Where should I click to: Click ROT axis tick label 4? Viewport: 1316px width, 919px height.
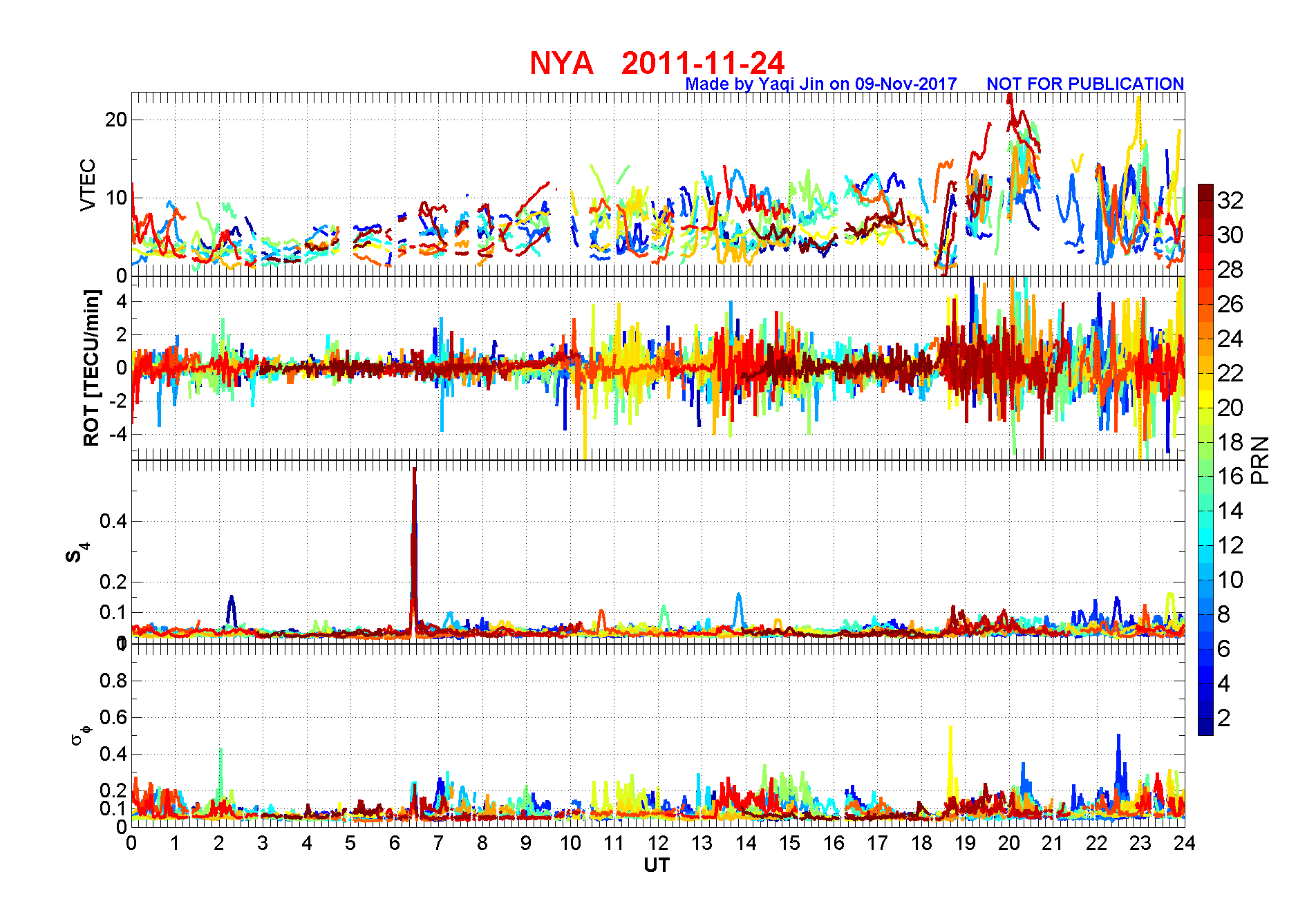pos(122,301)
